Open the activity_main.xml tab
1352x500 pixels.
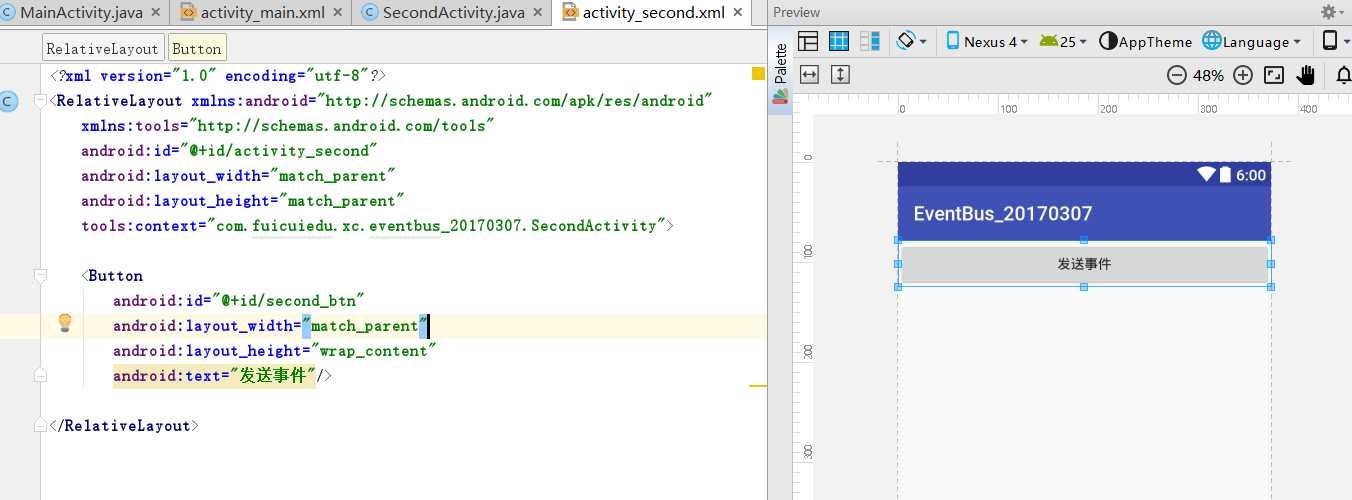point(261,13)
